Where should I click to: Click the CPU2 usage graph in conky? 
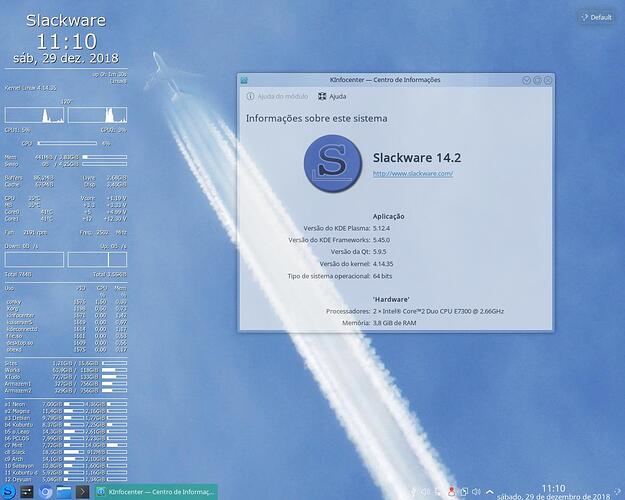[x=98, y=115]
